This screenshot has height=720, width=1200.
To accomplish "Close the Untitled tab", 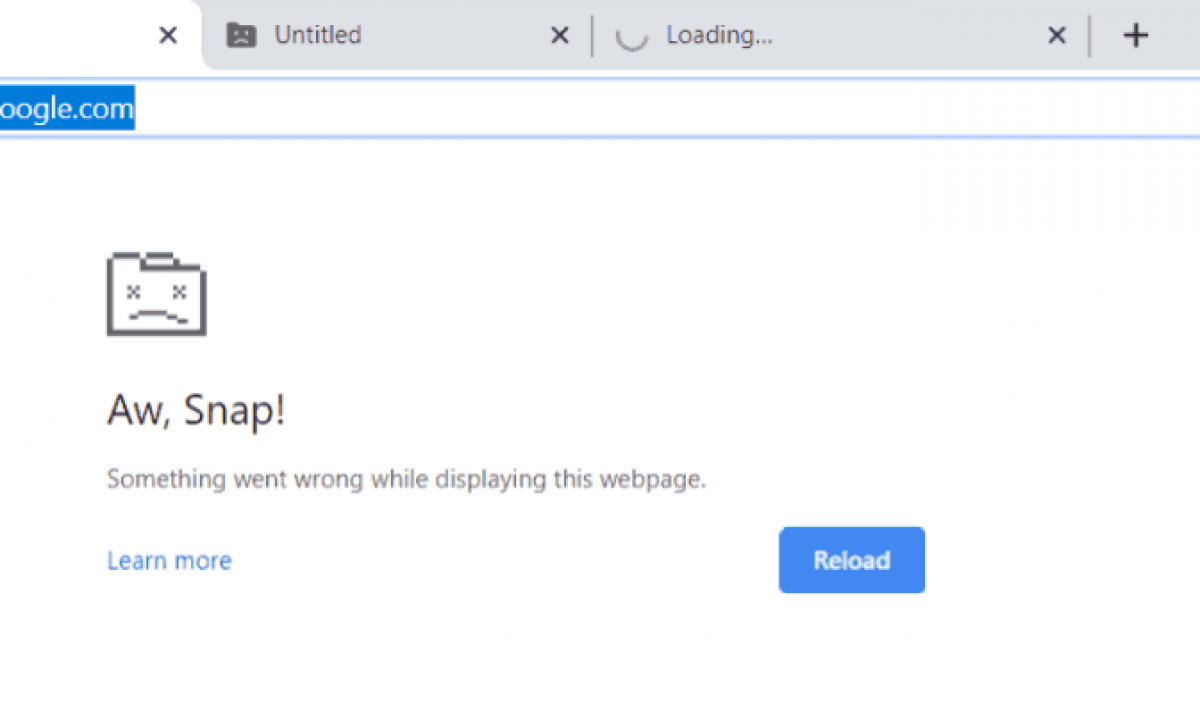I will (x=560, y=36).
